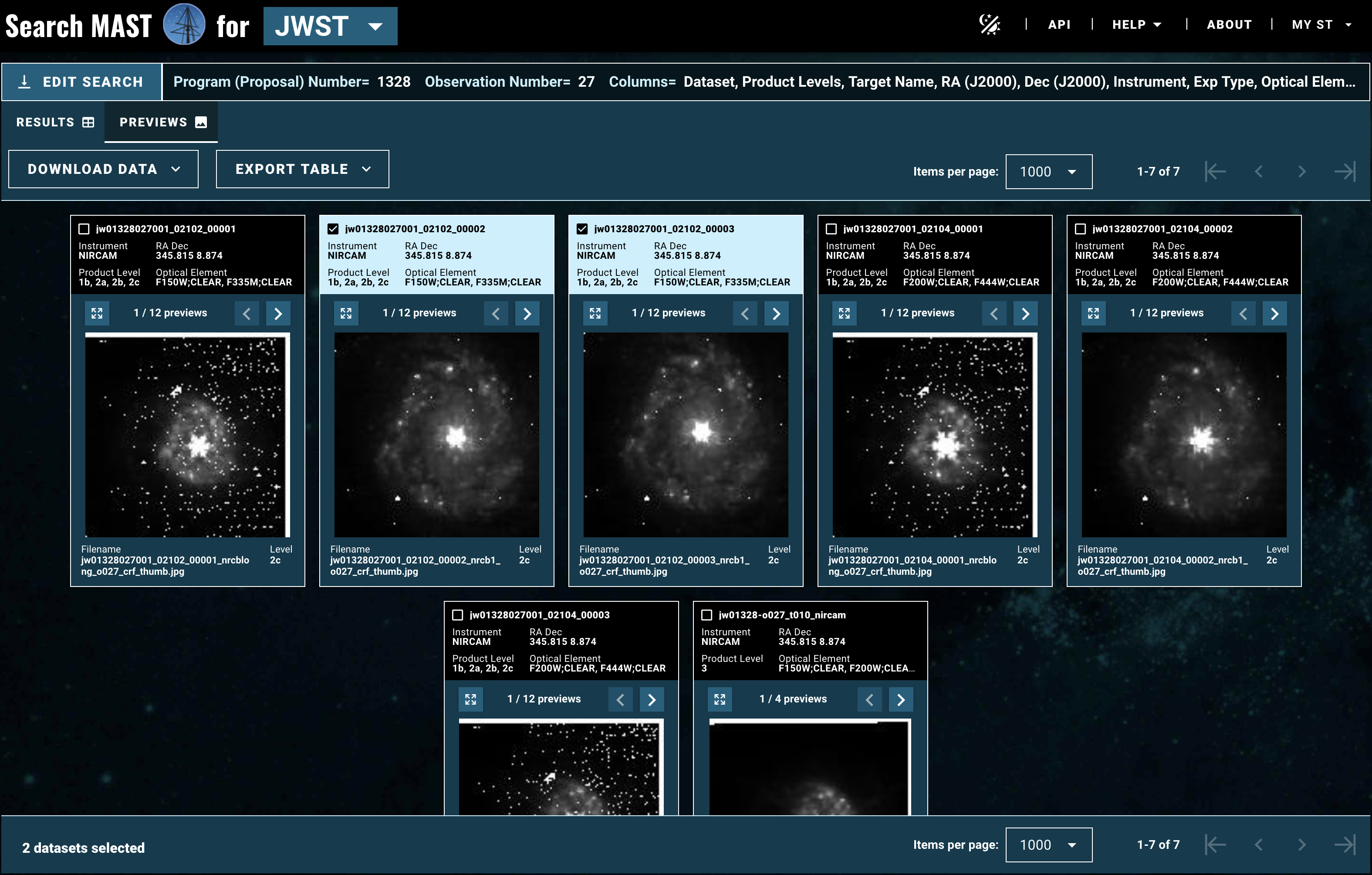Open the Download Data options
Viewport: 1372px width, 875px height.
pos(102,169)
